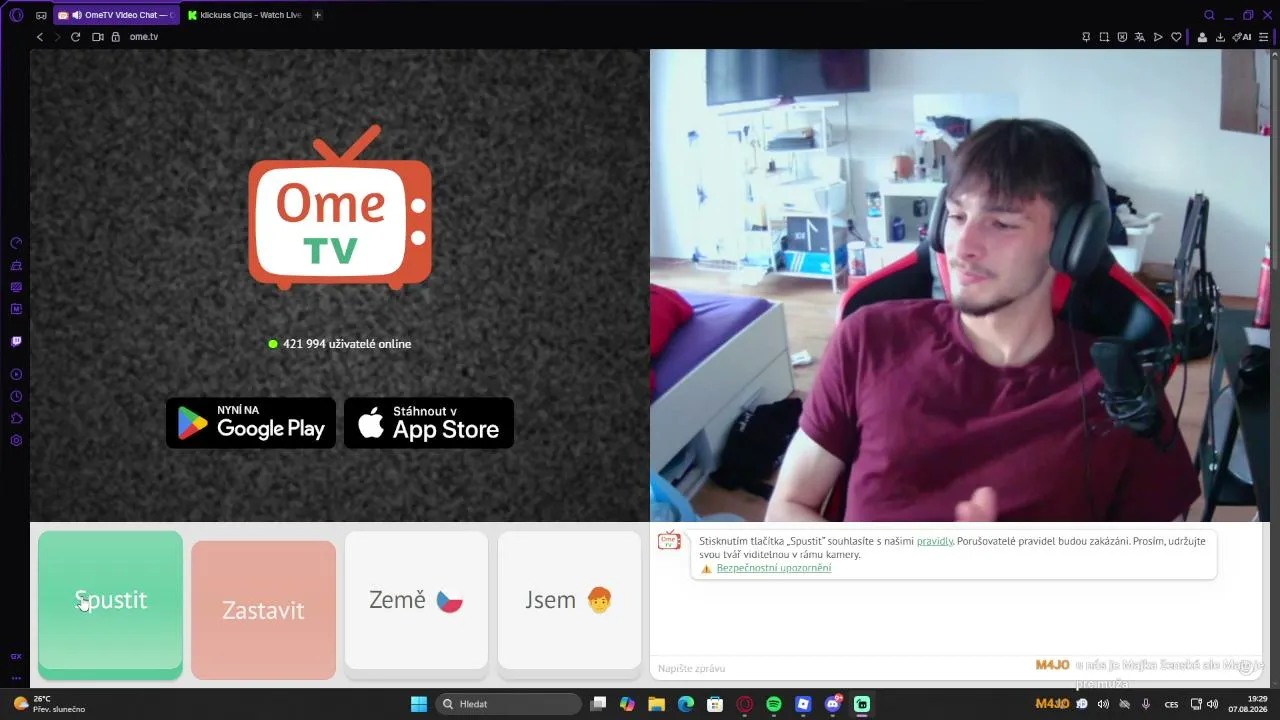Open sidebar settings gear icon
The height and width of the screenshot is (720, 1280).
click(x=16, y=440)
